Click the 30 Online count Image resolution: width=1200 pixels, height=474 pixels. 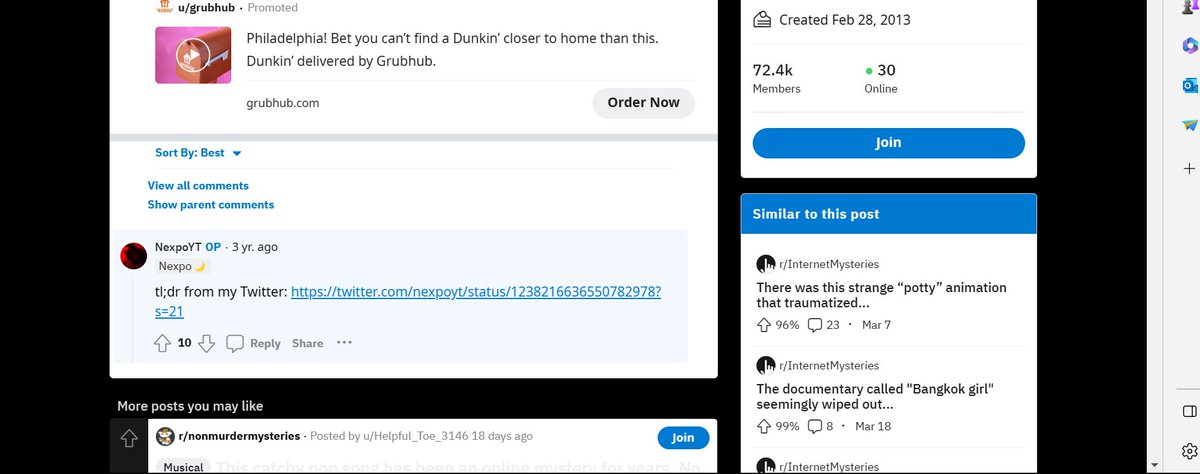881,78
